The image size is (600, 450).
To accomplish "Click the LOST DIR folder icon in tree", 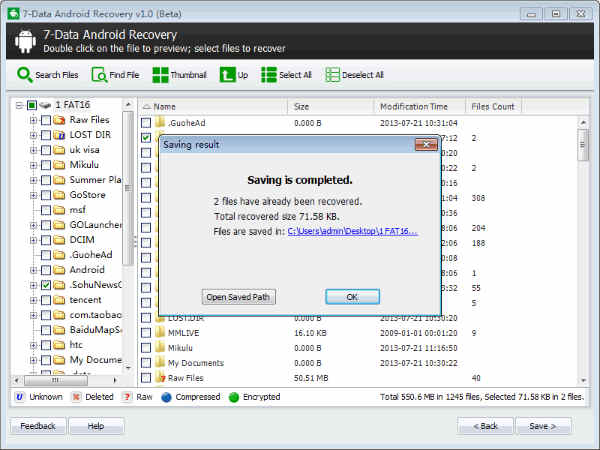I will tap(59, 135).
